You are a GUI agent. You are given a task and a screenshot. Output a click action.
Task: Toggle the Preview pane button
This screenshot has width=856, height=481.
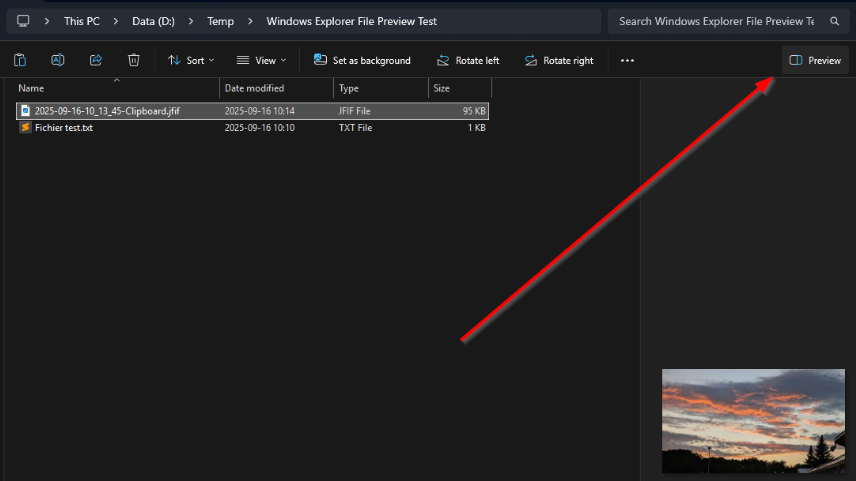(815, 60)
